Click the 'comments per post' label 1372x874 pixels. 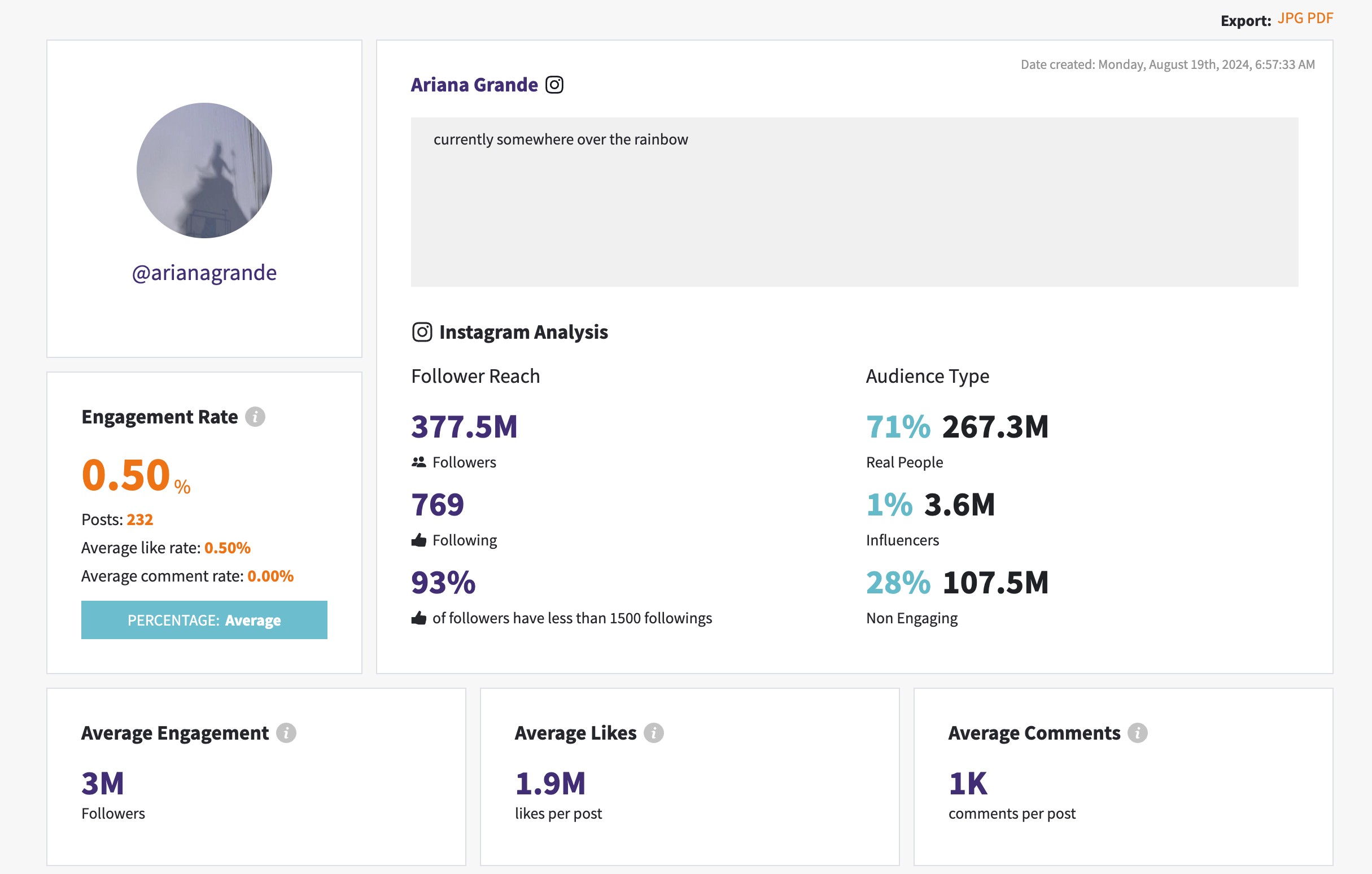point(1011,814)
